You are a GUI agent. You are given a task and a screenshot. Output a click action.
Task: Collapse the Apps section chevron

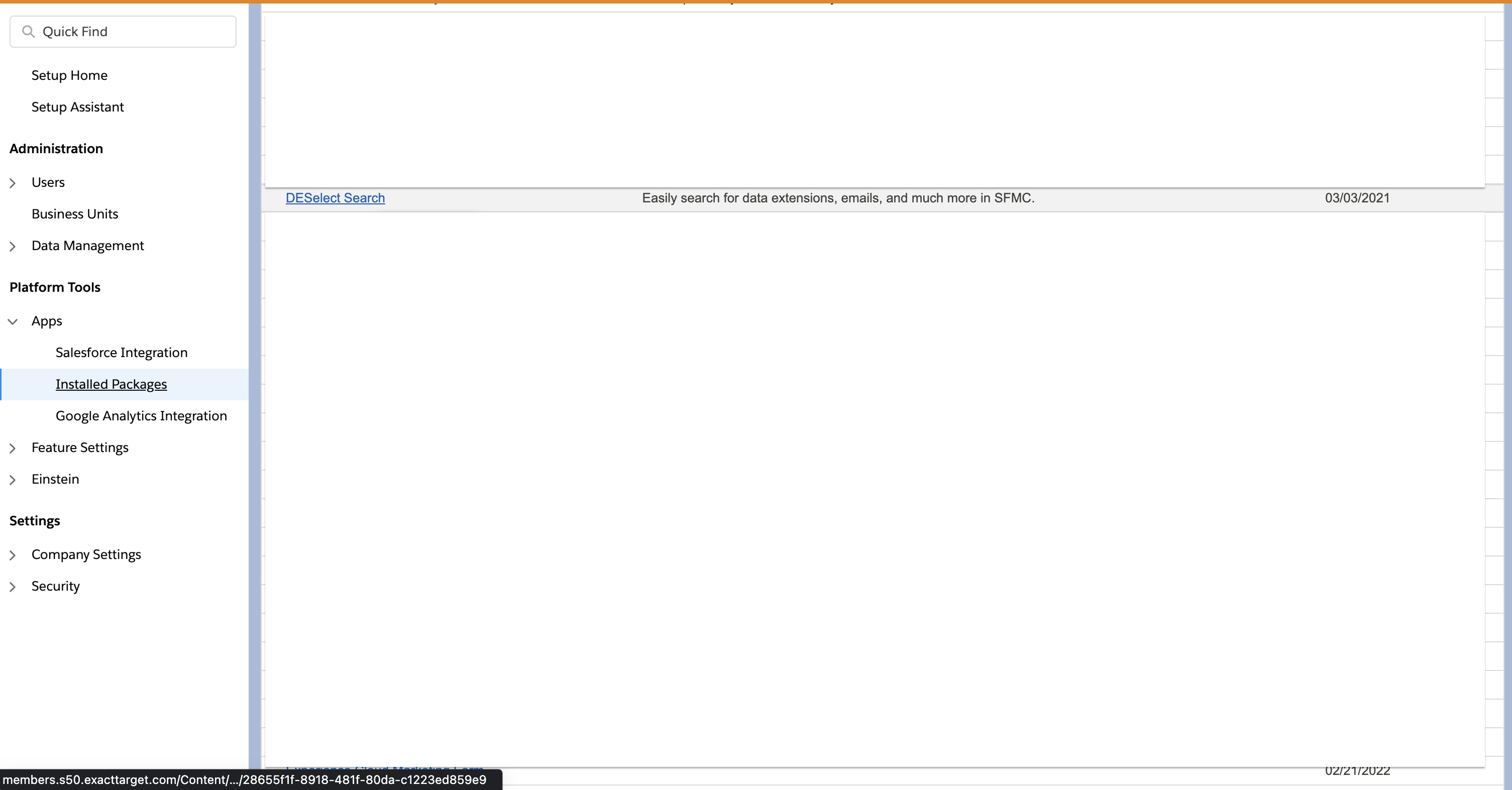point(13,321)
